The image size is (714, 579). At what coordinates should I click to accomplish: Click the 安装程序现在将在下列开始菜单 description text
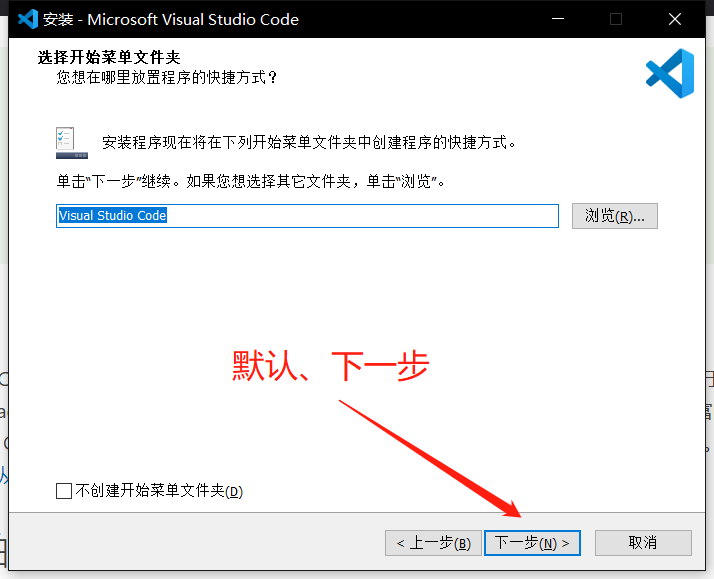pyautogui.click(x=309, y=142)
